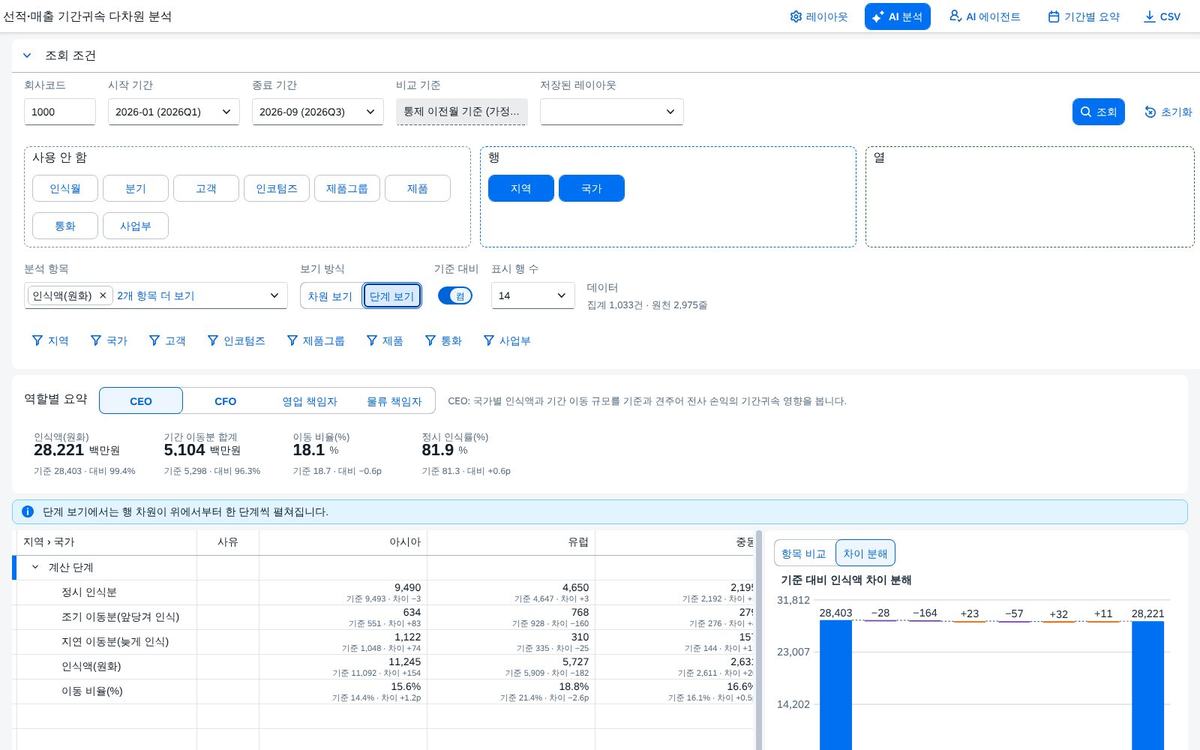
Task: Select the unused 사업부 dimension chip
Action: 136,225
